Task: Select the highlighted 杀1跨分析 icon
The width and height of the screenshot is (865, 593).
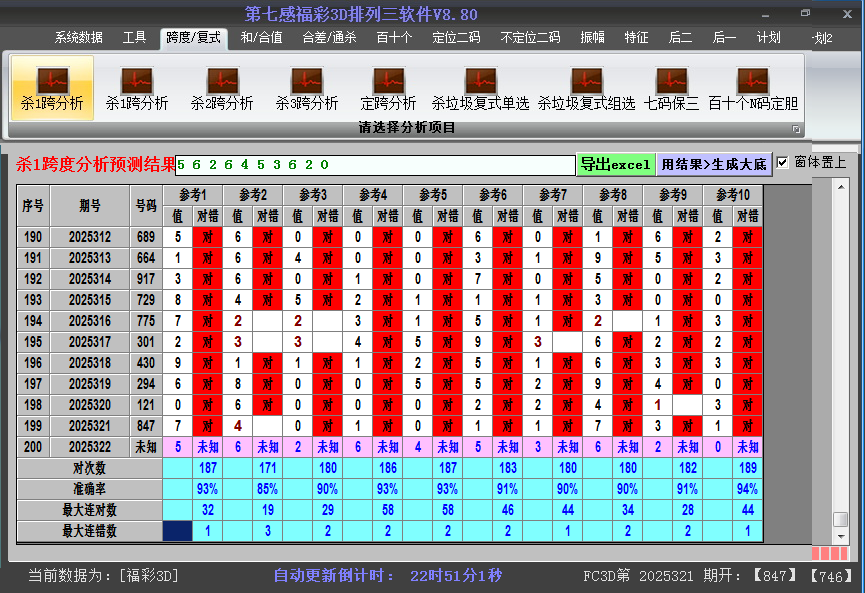Action: (52, 88)
